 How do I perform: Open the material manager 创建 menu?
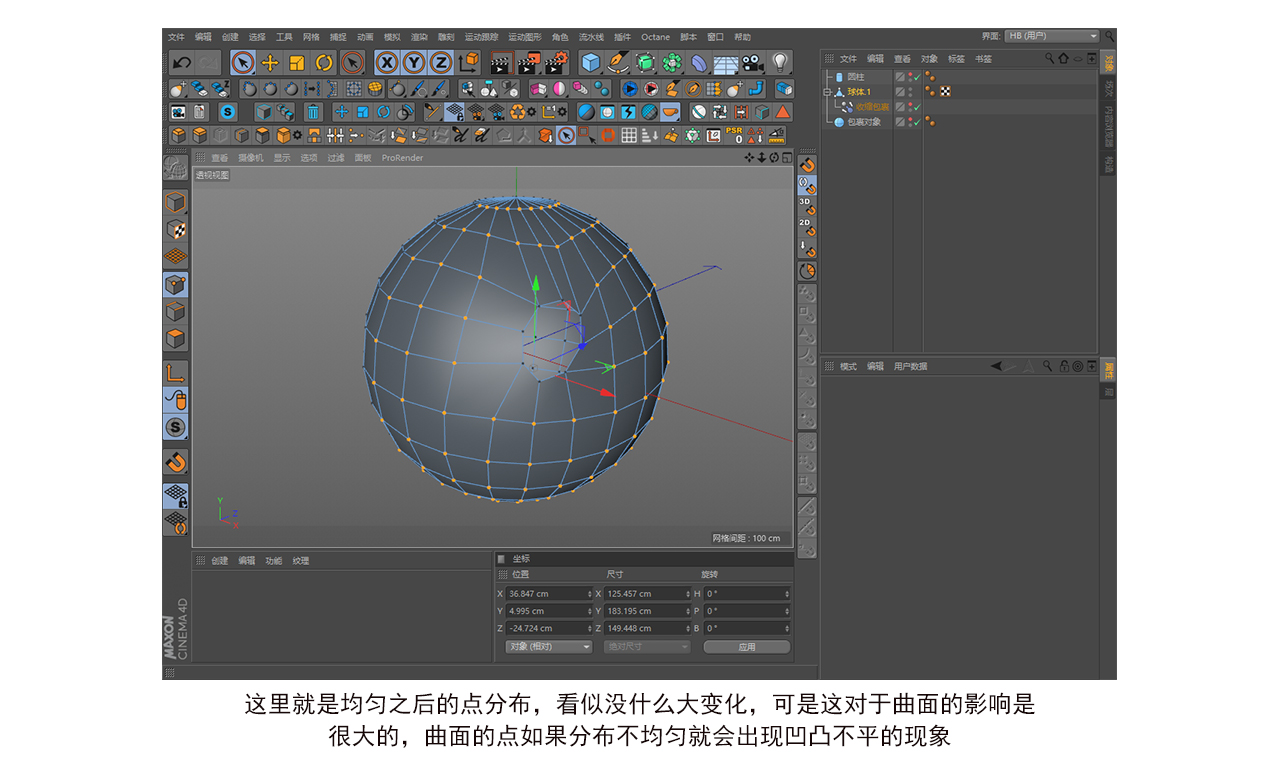(219, 561)
